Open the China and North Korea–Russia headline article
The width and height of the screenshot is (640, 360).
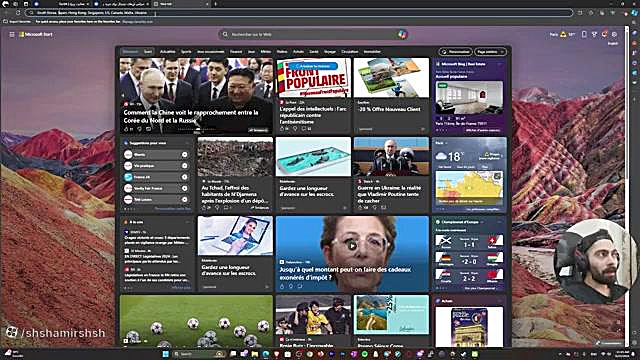tap(191, 116)
